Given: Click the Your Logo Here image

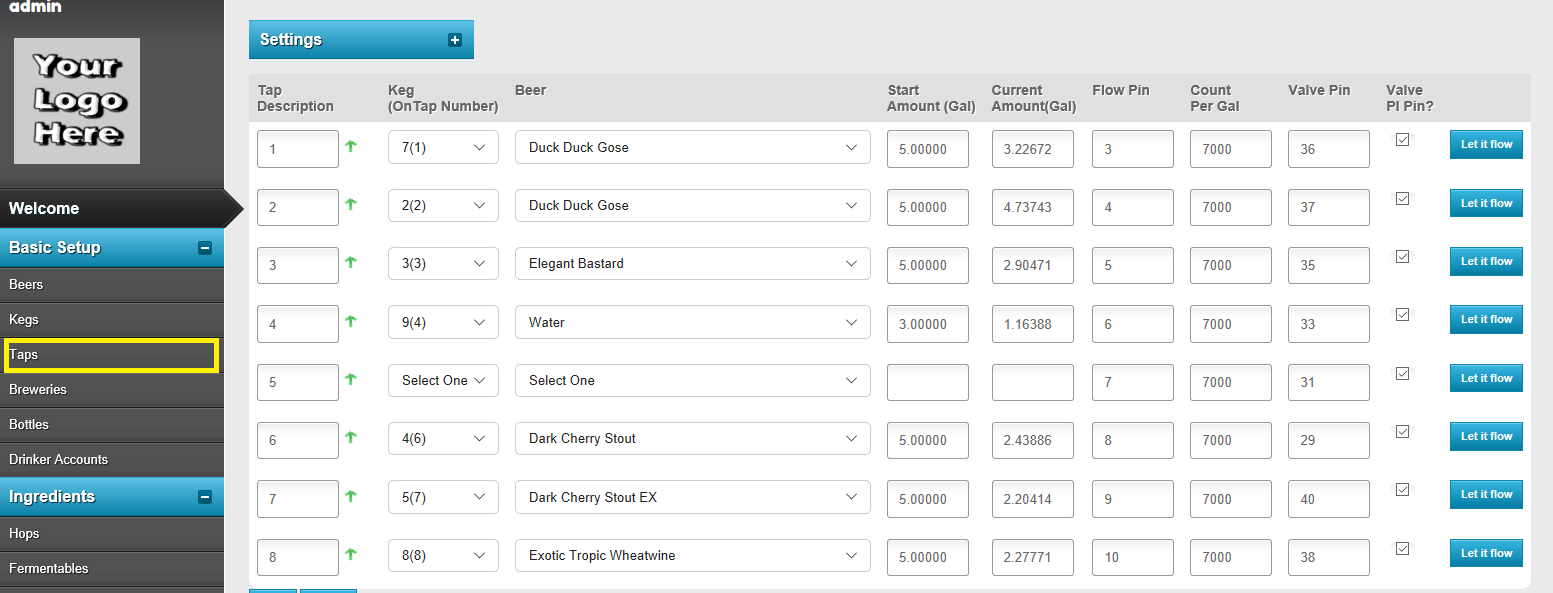Looking at the screenshot, I should coord(77,101).
